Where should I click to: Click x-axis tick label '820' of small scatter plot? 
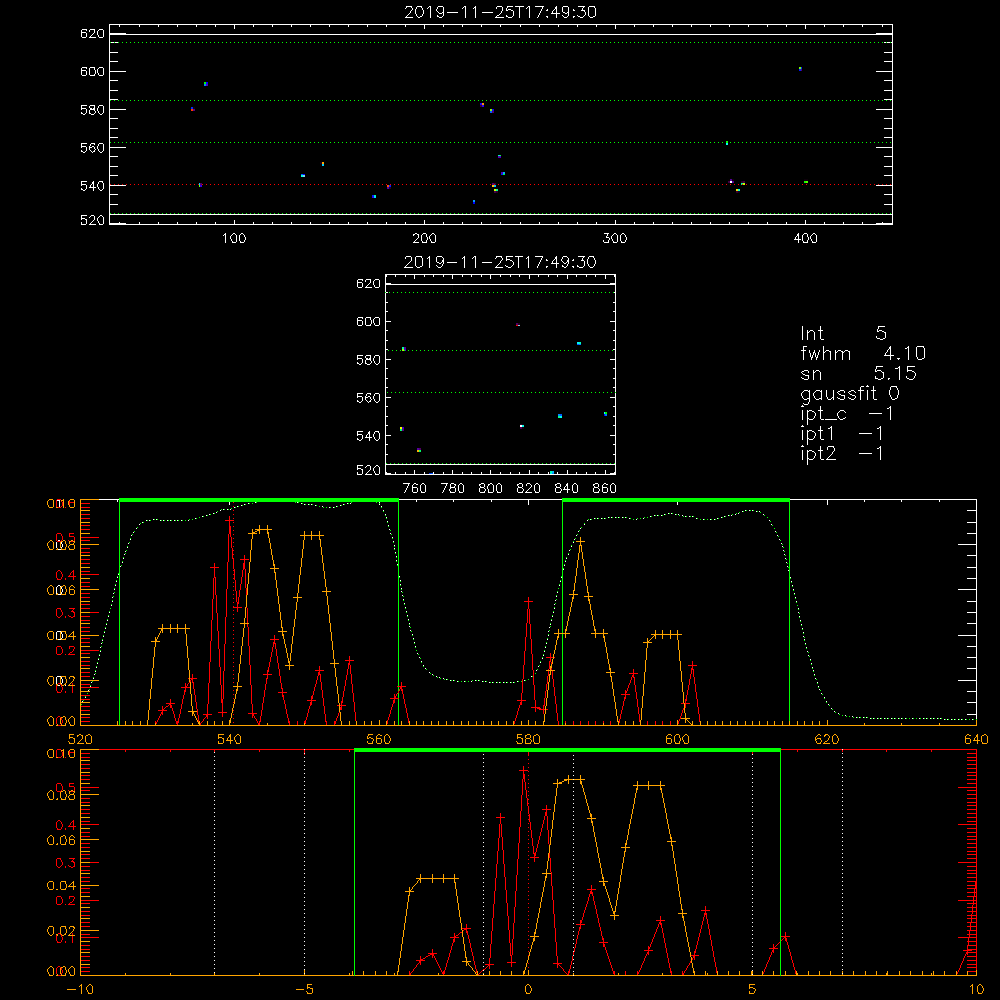point(529,489)
